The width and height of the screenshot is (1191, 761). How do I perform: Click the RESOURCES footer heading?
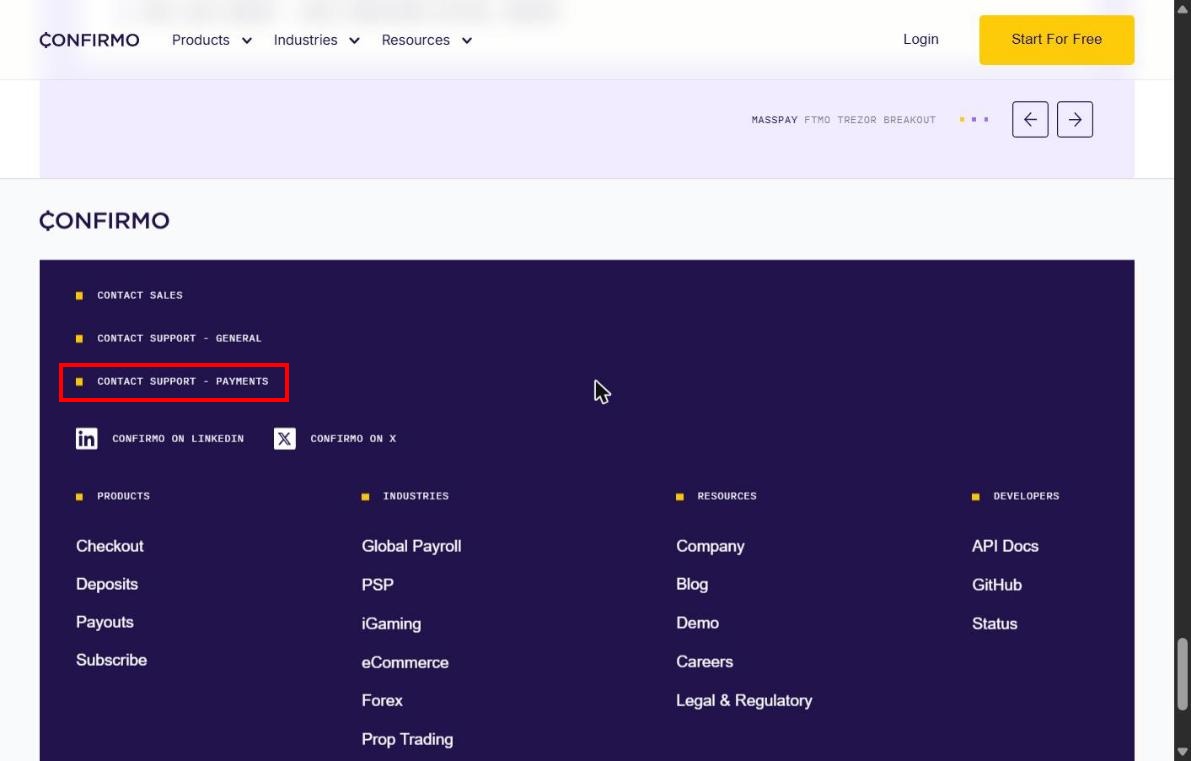tap(727, 496)
